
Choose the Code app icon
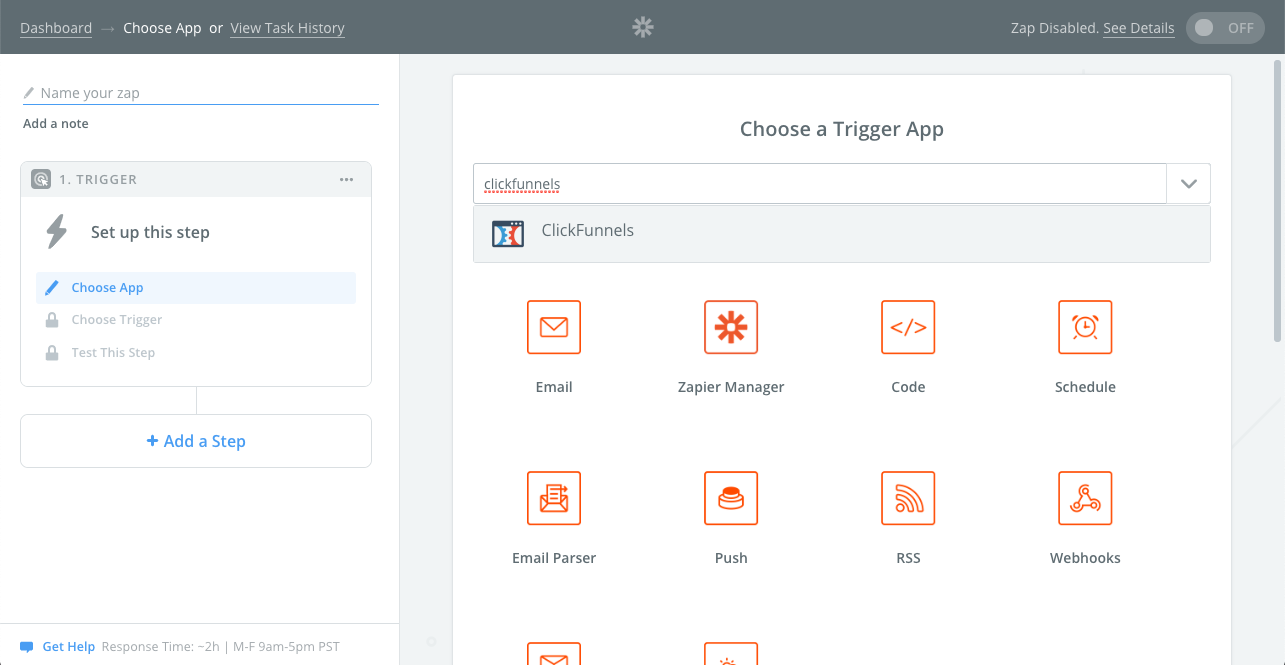908,327
